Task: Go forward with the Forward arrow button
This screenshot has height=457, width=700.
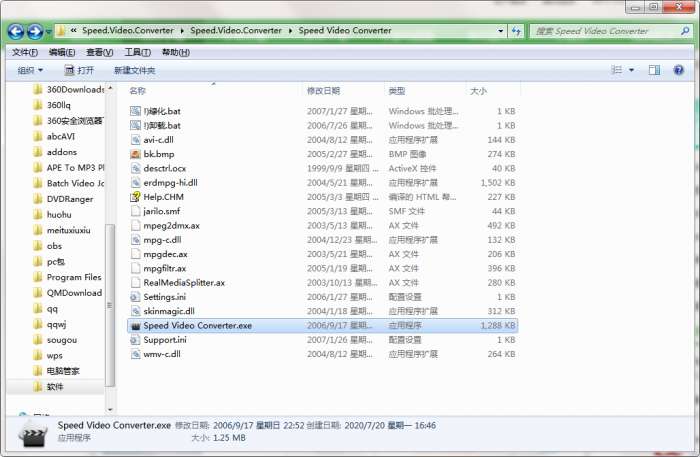Action: click(35, 31)
